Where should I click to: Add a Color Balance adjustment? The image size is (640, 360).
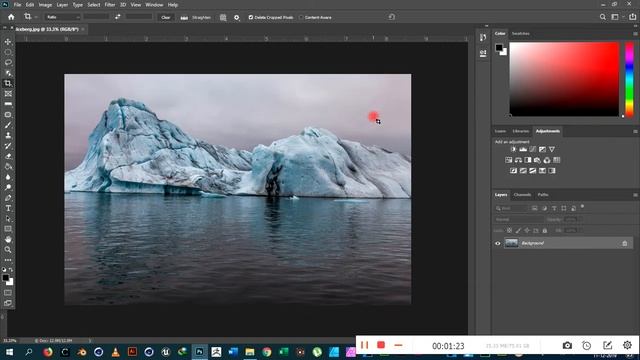click(x=518, y=160)
